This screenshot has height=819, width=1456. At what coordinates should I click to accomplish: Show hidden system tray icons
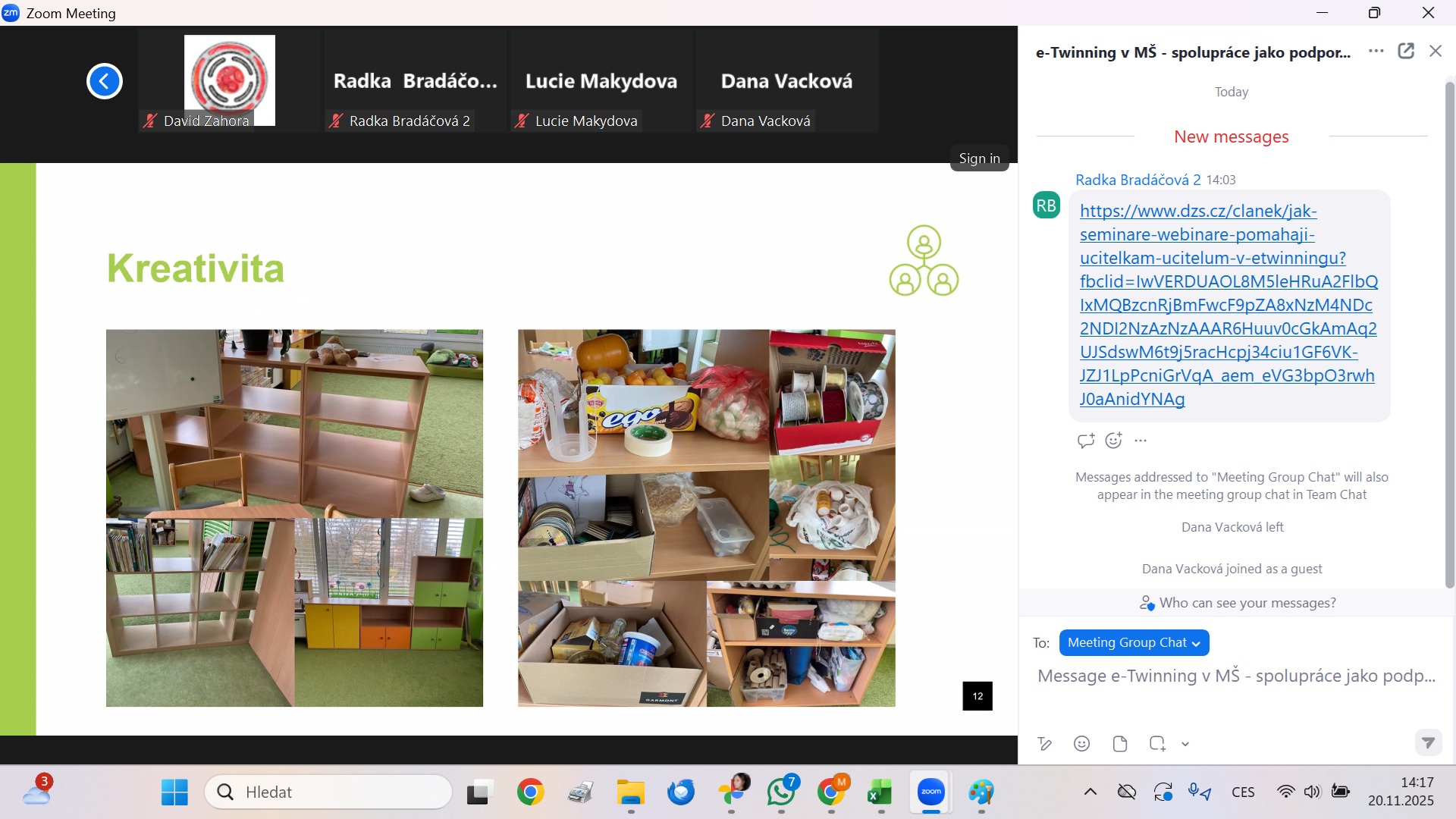click(x=1090, y=792)
